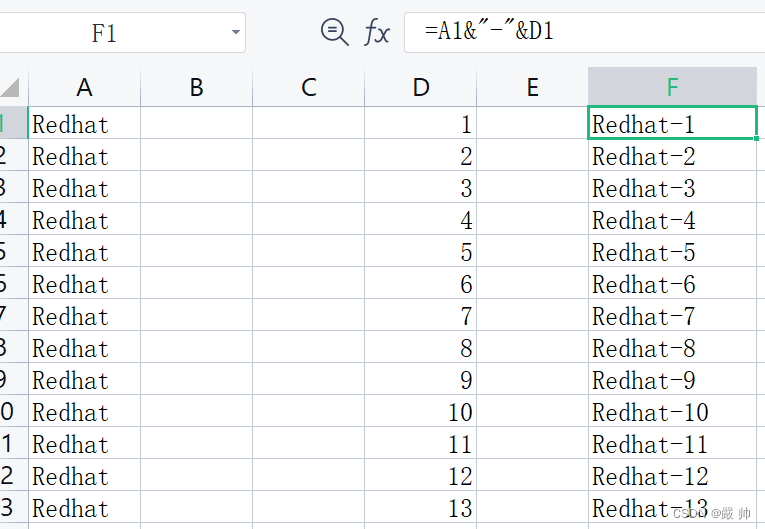Select the column F header
The height and width of the screenshot is (529, 765).
coord(672,87)
